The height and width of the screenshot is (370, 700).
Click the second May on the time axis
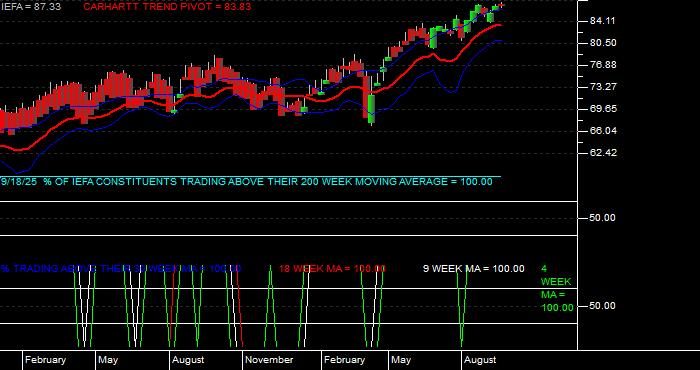pos(401,360)
